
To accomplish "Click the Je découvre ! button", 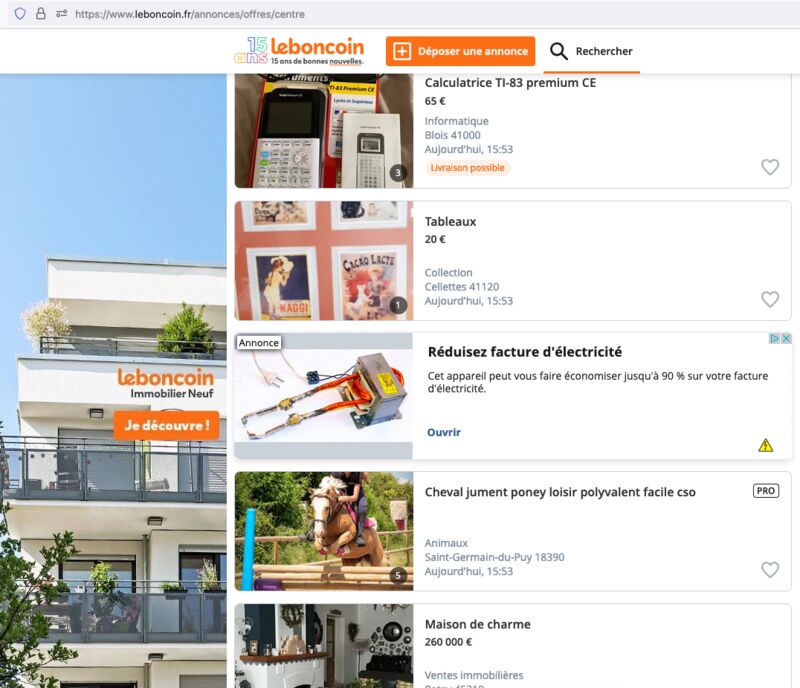I will point(167,425).
